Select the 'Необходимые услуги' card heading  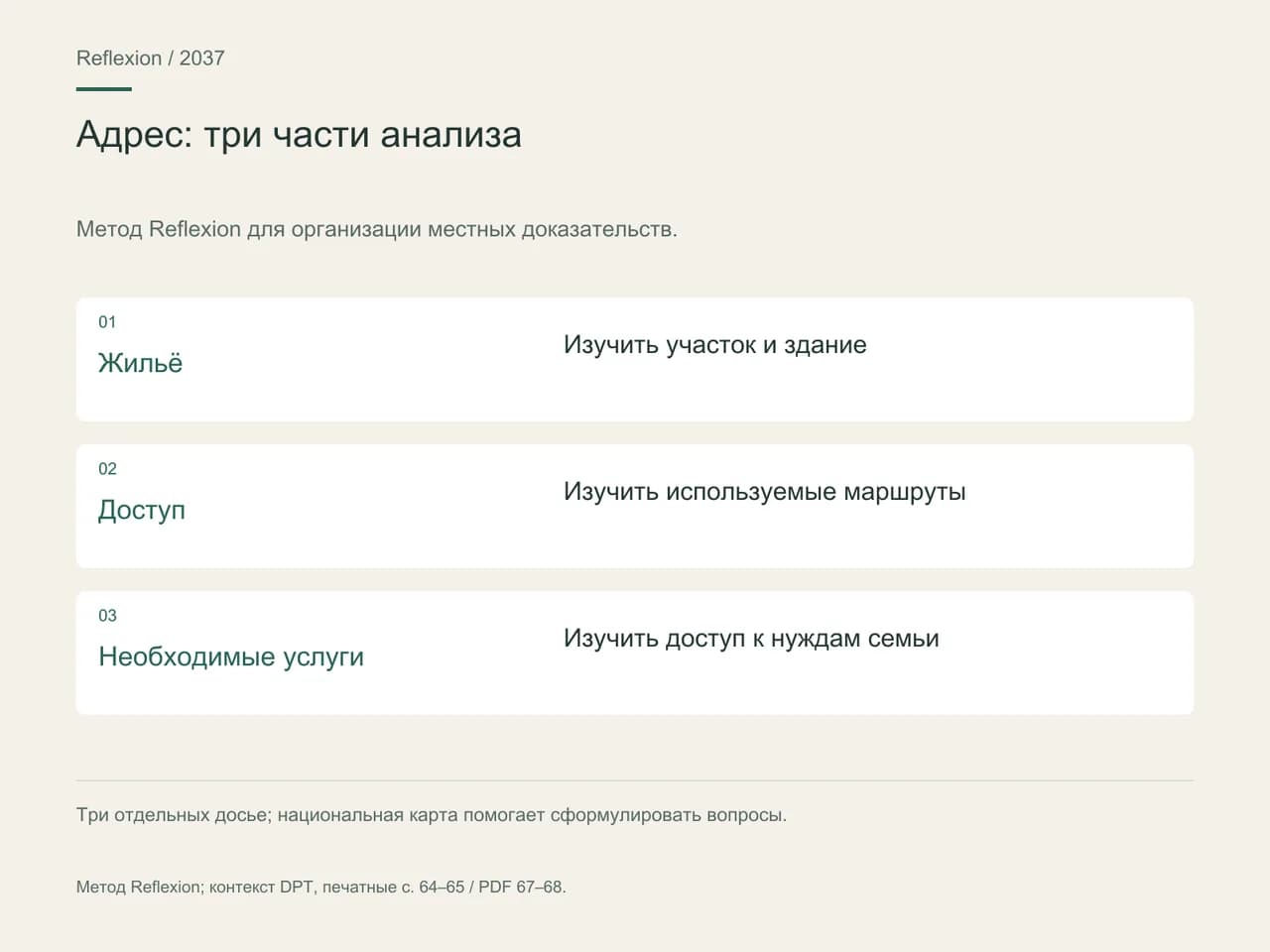231,656
